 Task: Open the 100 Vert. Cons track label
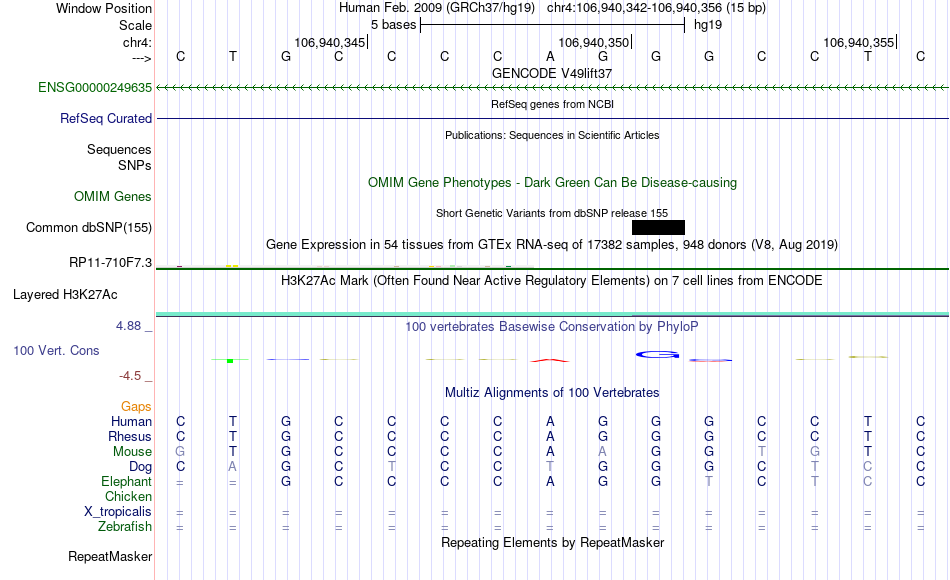pyautogui.click(x=56, y=350)
